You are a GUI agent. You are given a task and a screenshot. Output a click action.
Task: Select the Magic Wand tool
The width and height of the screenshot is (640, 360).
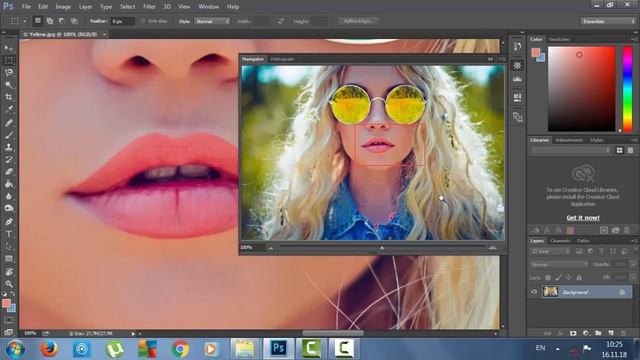[x=9, y=85]
